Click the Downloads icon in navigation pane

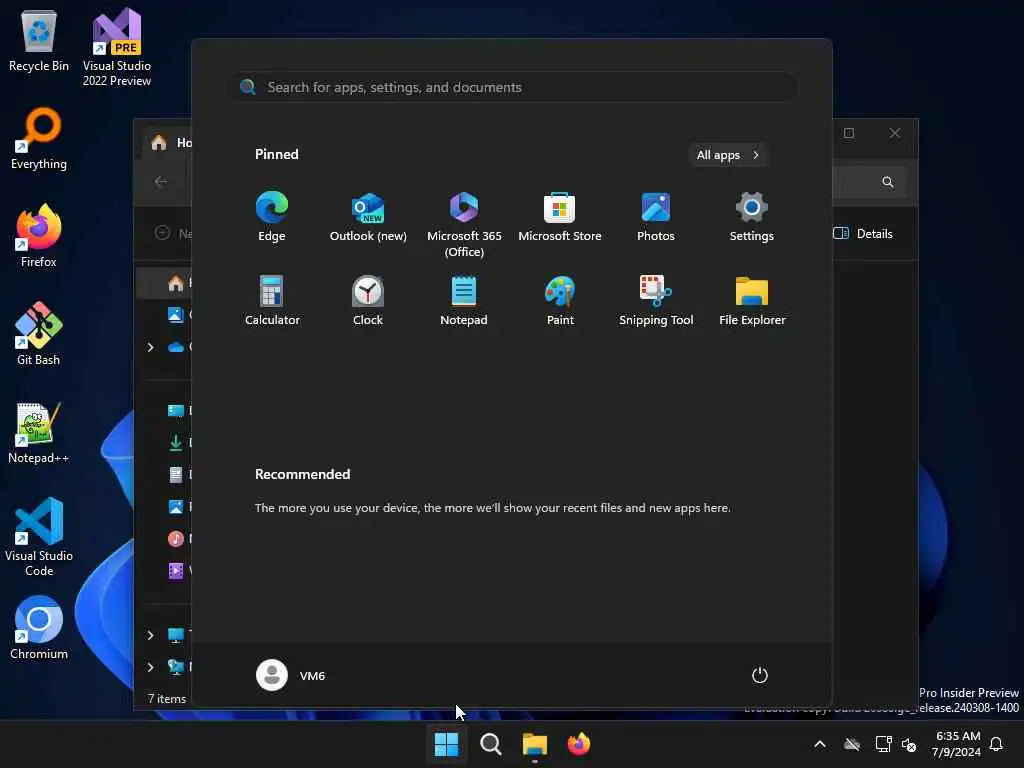click(176, 442)
